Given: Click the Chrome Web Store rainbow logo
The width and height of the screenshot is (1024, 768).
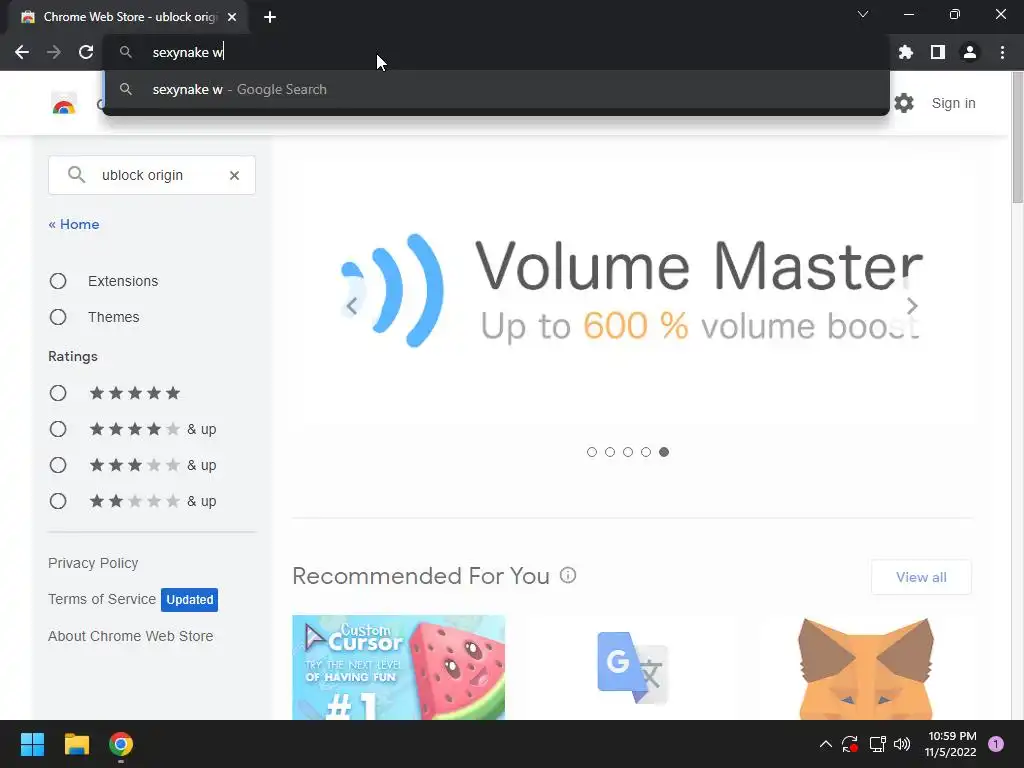Looking at the screenshot, I should pyautogui.click(x=64, y=103).
